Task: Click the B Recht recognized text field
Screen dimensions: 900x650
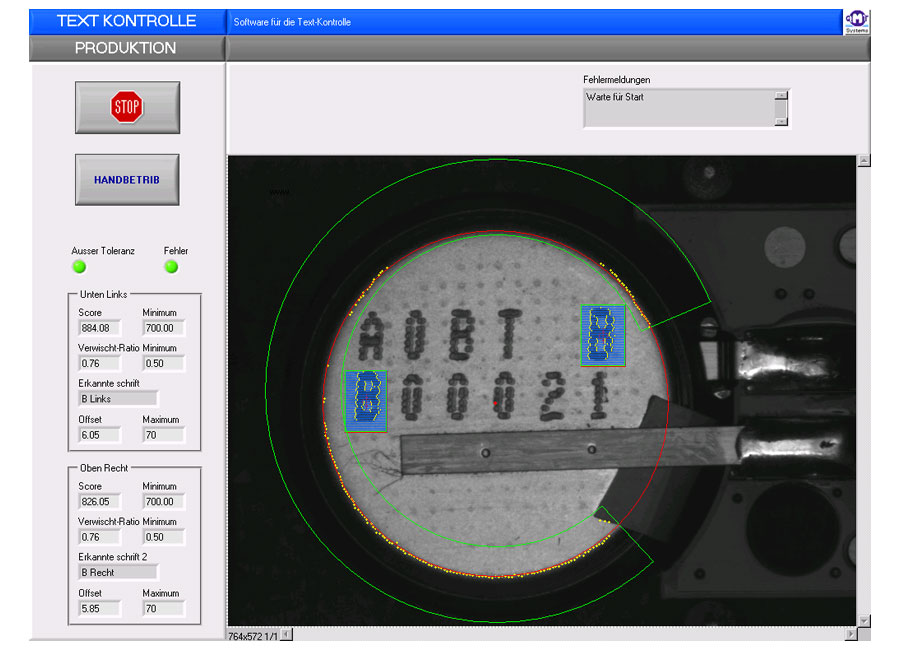Action: 117,572
